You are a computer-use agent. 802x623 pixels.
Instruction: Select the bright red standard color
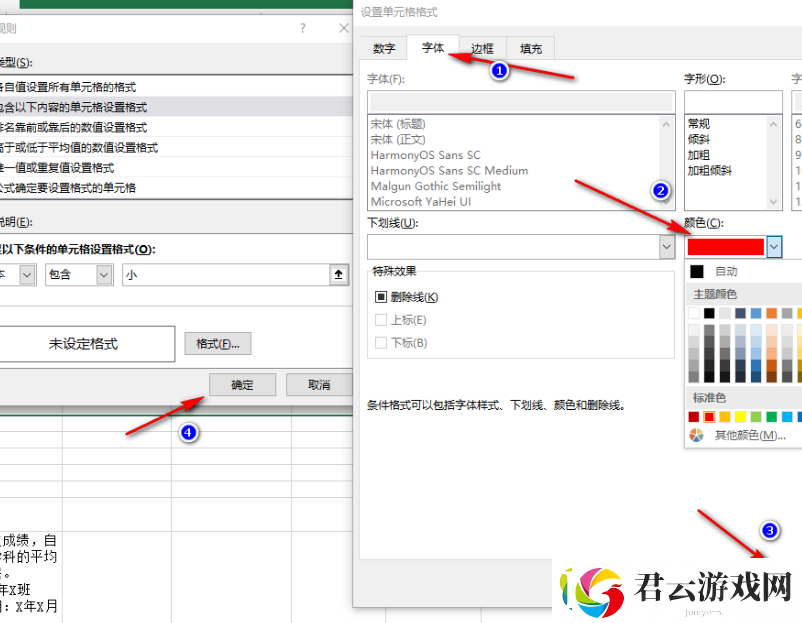pyautogui.click(x=709, y=417)
